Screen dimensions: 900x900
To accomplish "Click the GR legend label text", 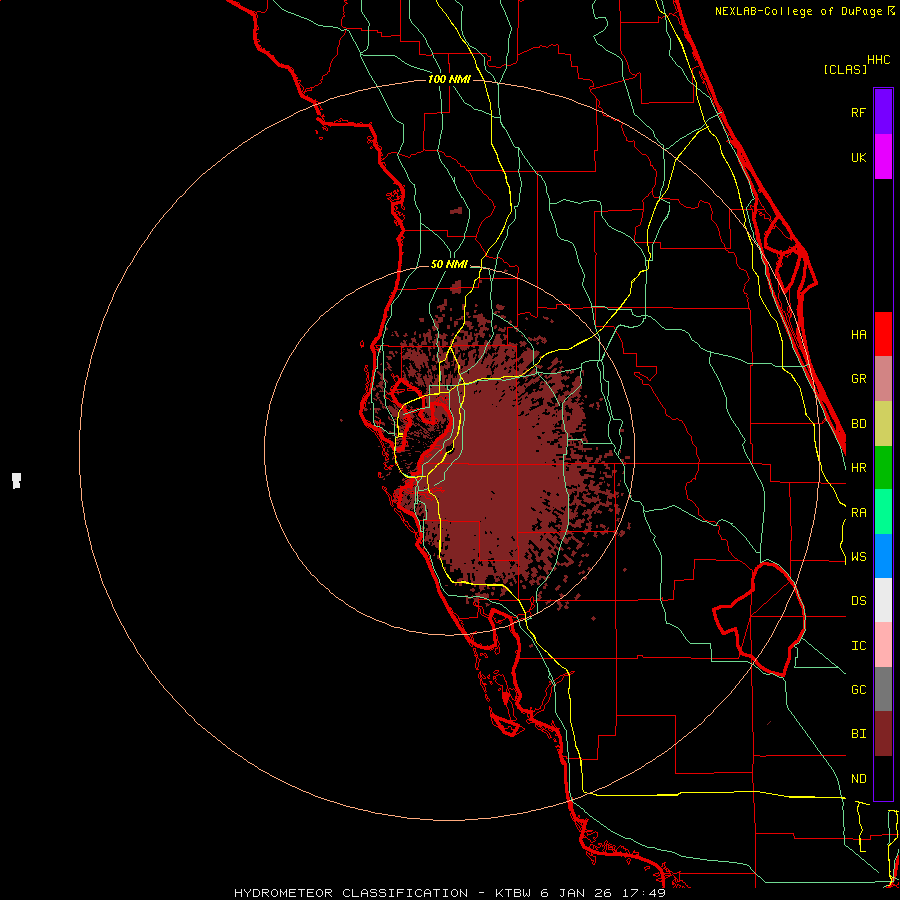I will coord(858,379).
